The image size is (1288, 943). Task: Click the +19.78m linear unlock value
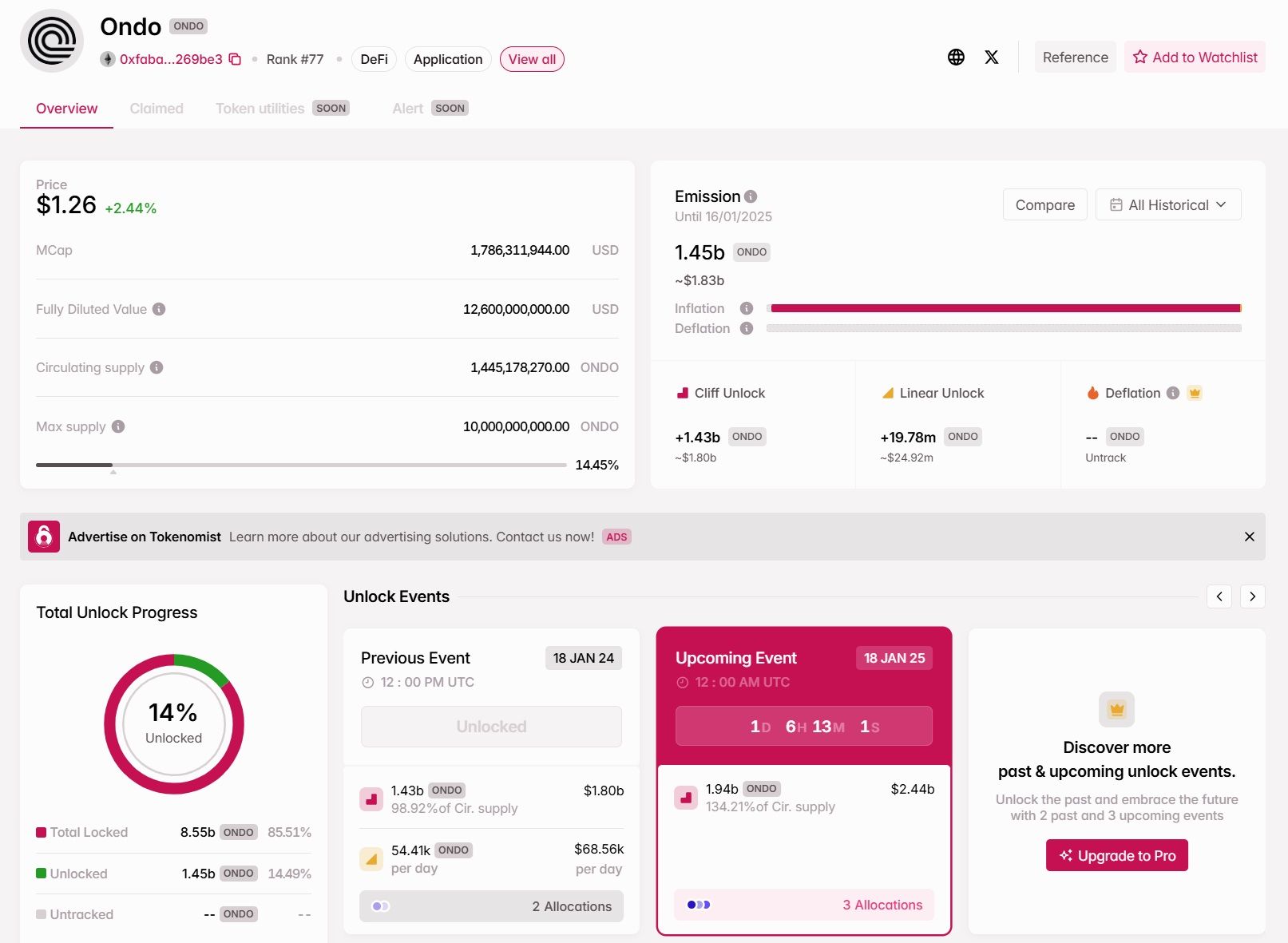pyautogui.click(x=908, y=437)
